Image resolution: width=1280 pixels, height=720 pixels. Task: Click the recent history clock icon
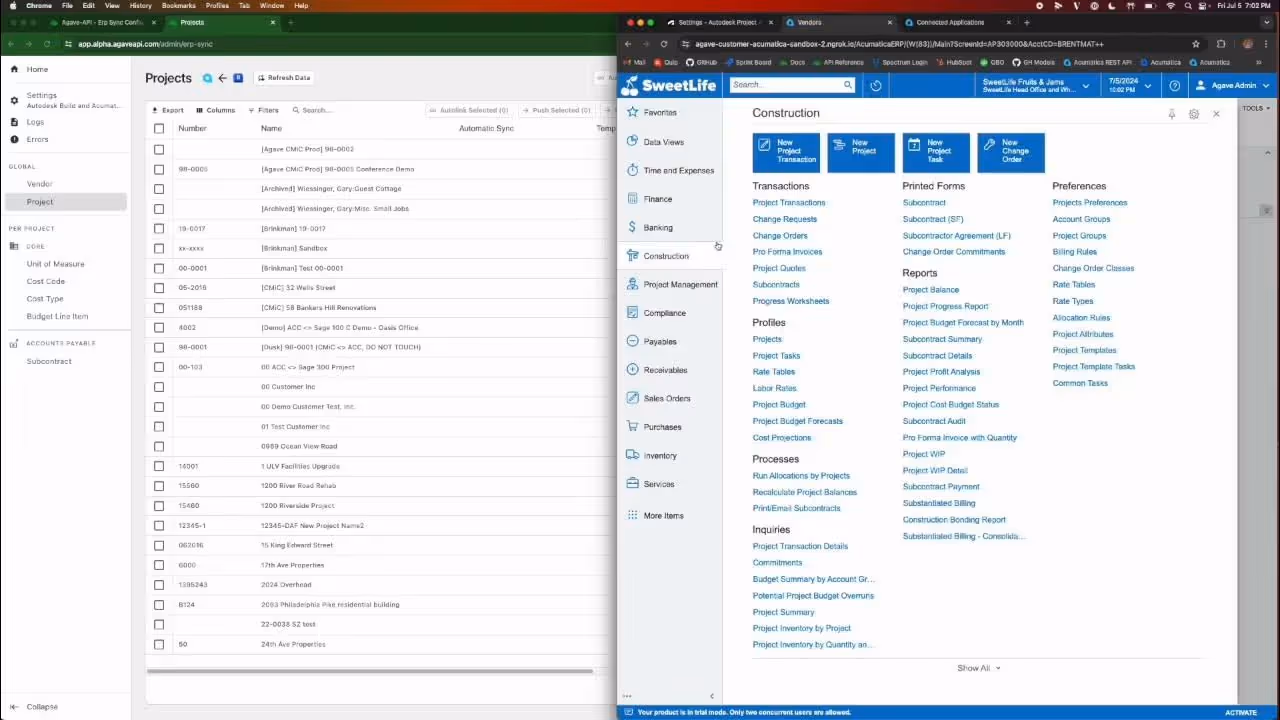click(876, 85)
